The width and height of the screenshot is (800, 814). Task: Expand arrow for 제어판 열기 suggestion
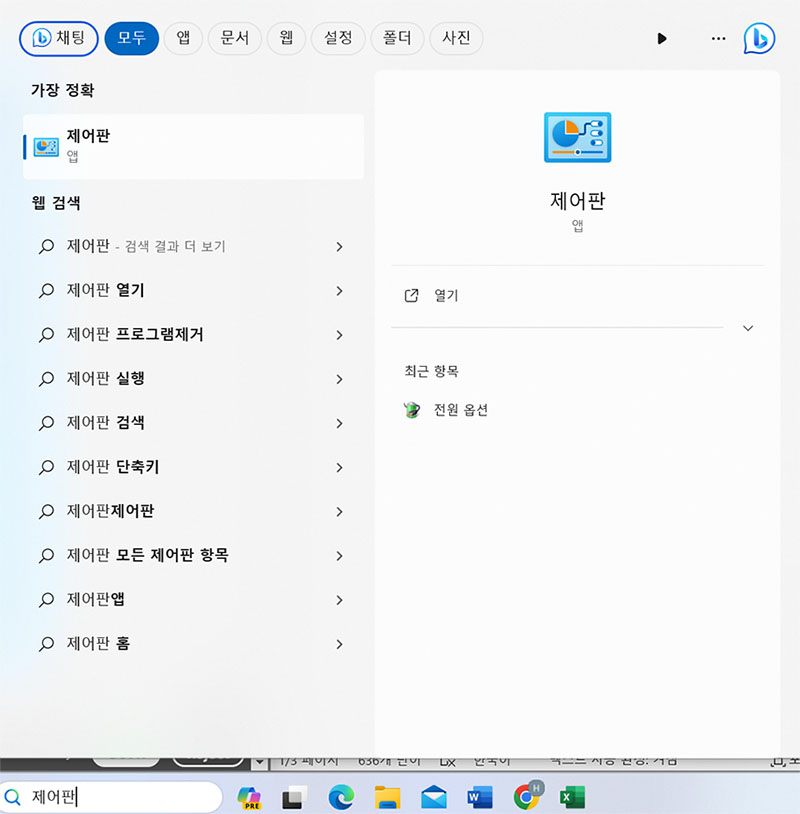click(x=340, y=291)
